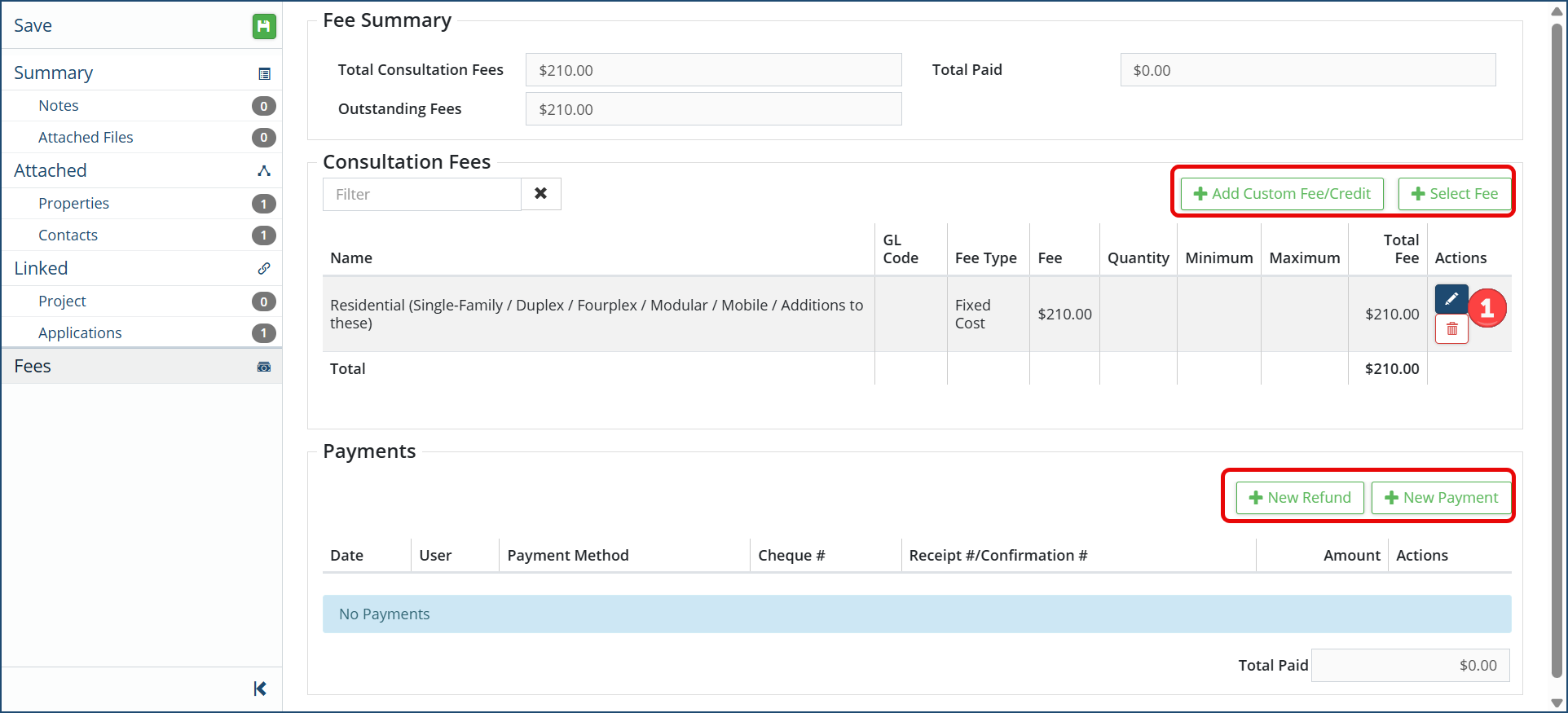Click the consultation fees Filter field
This screenshot has height=713, width=1568.
click(x=421, y=195)
